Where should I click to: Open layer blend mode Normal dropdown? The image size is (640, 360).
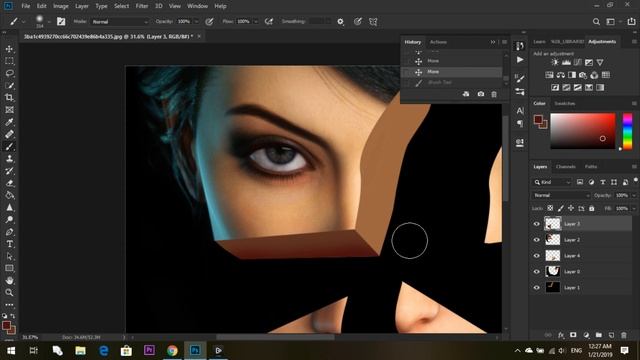click(x=561, y=196)
